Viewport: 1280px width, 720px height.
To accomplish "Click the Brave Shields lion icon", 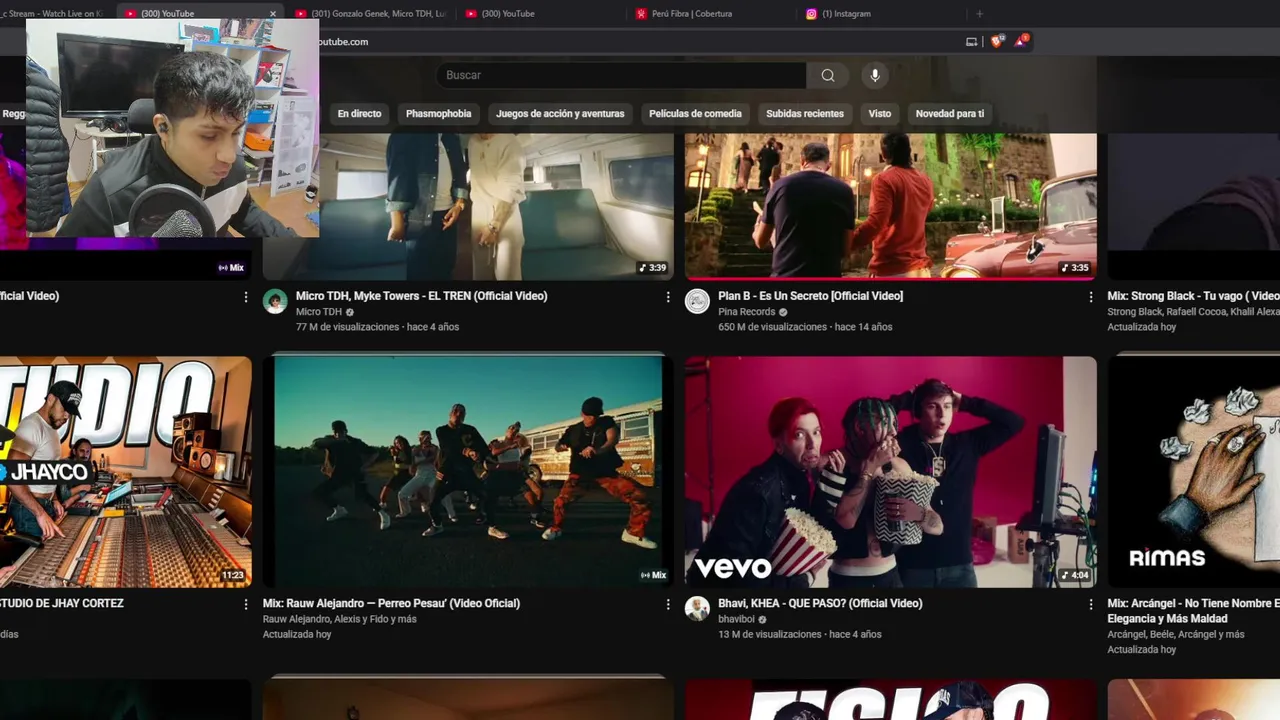I will [997, 41].
